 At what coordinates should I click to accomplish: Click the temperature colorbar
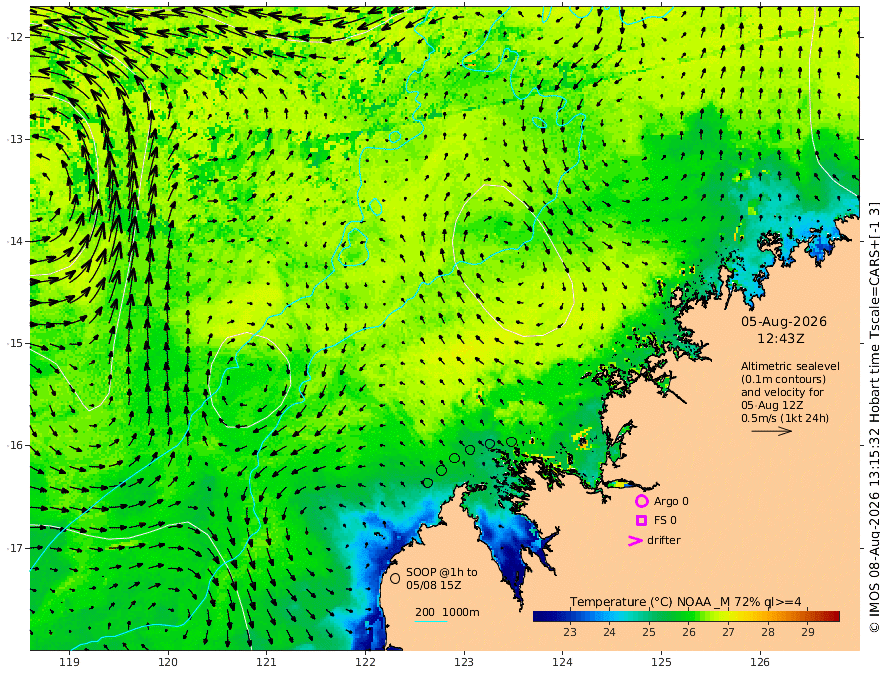pos(686,616)
